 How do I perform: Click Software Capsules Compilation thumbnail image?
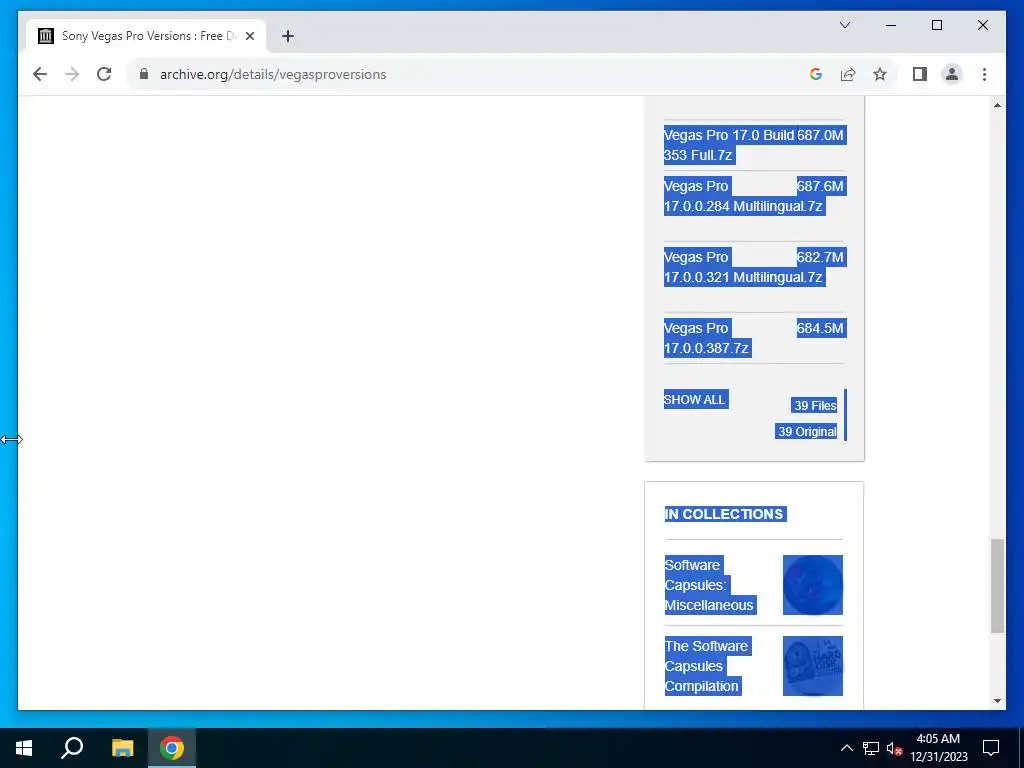[813, 666]
